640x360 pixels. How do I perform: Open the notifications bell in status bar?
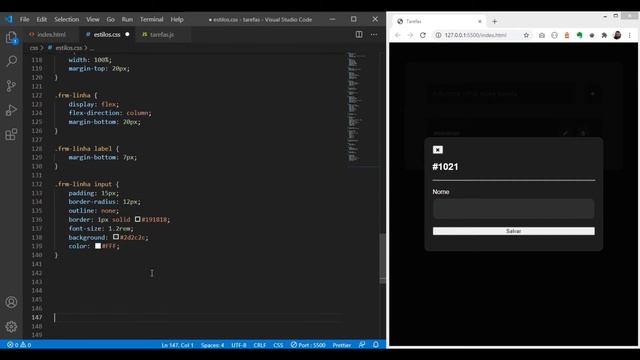(376, 345)
